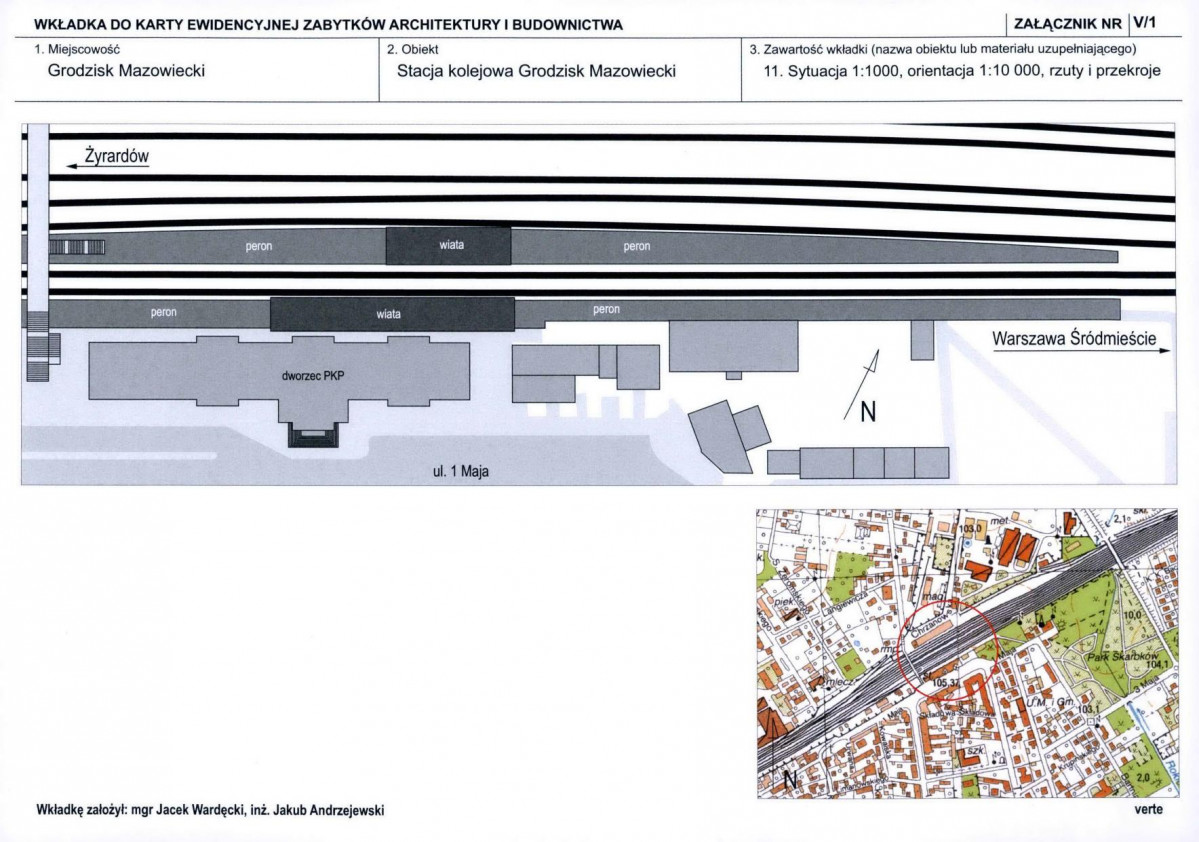
Task: Click the wiata shelter on the upper platform
Action: click(x=448, y=246)
